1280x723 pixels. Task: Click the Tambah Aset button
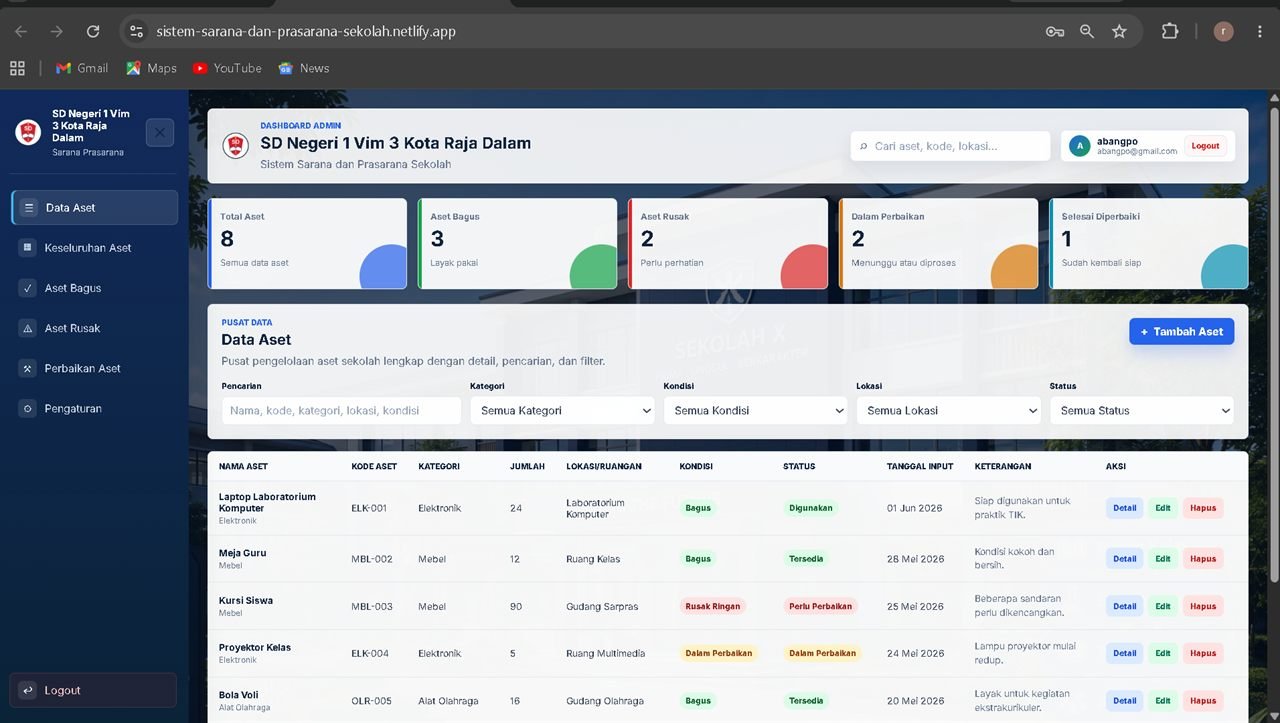tap(1182, 331)
